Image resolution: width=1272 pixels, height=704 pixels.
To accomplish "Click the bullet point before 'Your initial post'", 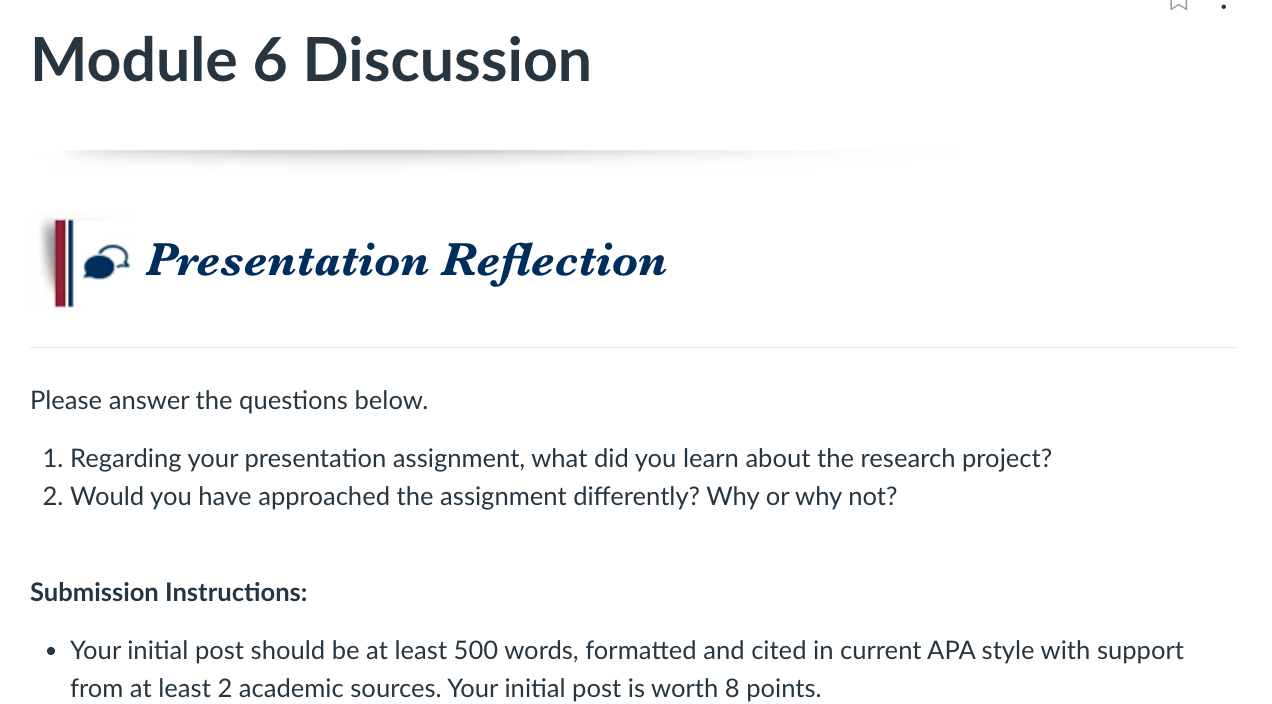I will [x=51, y=652].
